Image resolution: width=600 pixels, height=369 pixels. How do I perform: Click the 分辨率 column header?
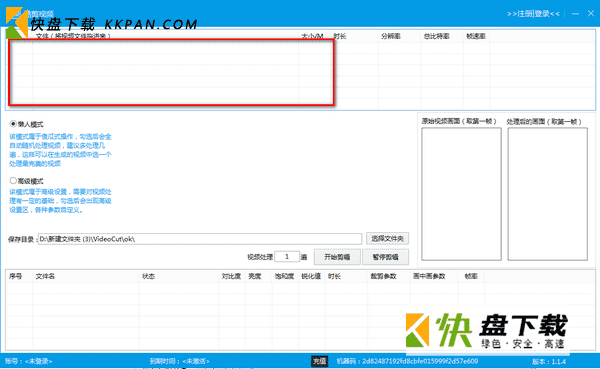click(x=391, y=36)
